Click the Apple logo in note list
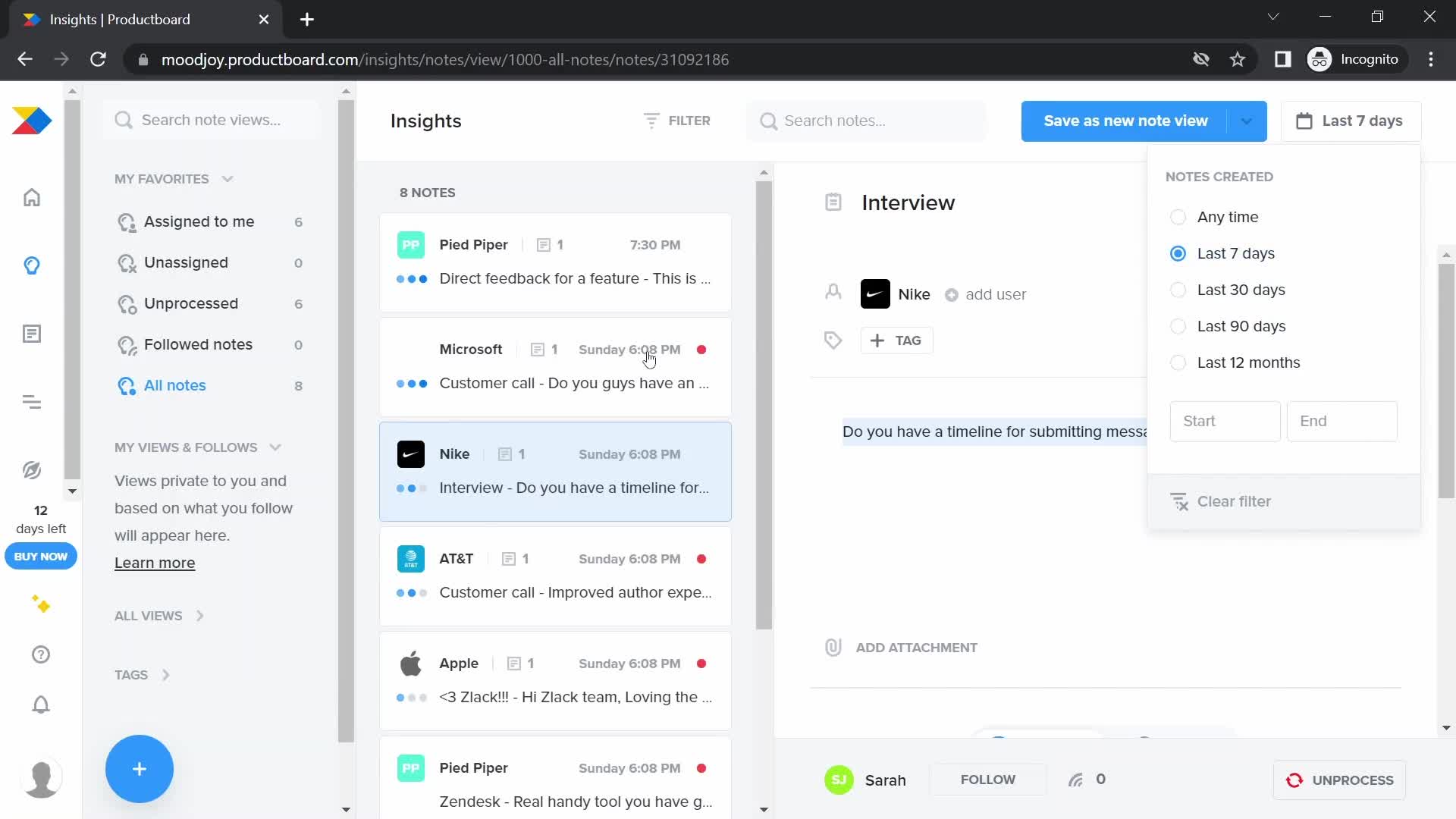The image size is (1456, 819). [411, 664]
